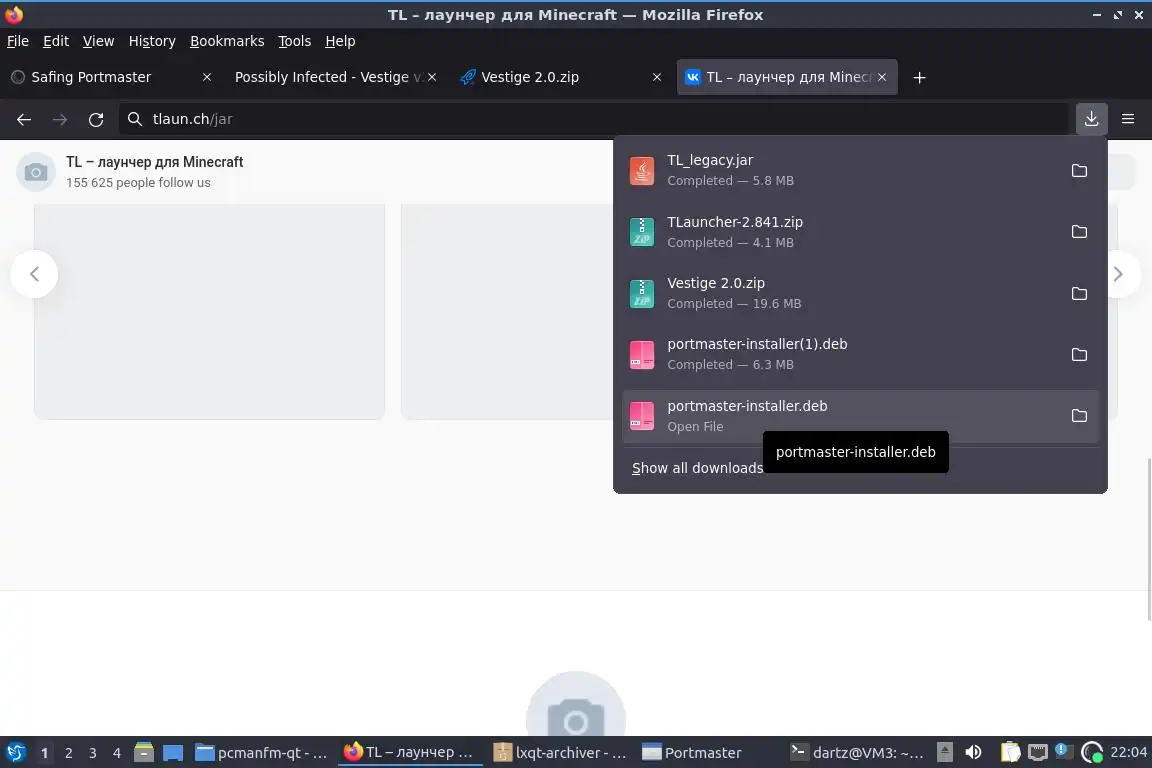Show portmaster-installer.deb in its folder
The image size is (1152, 768).
click(1079, 416)
